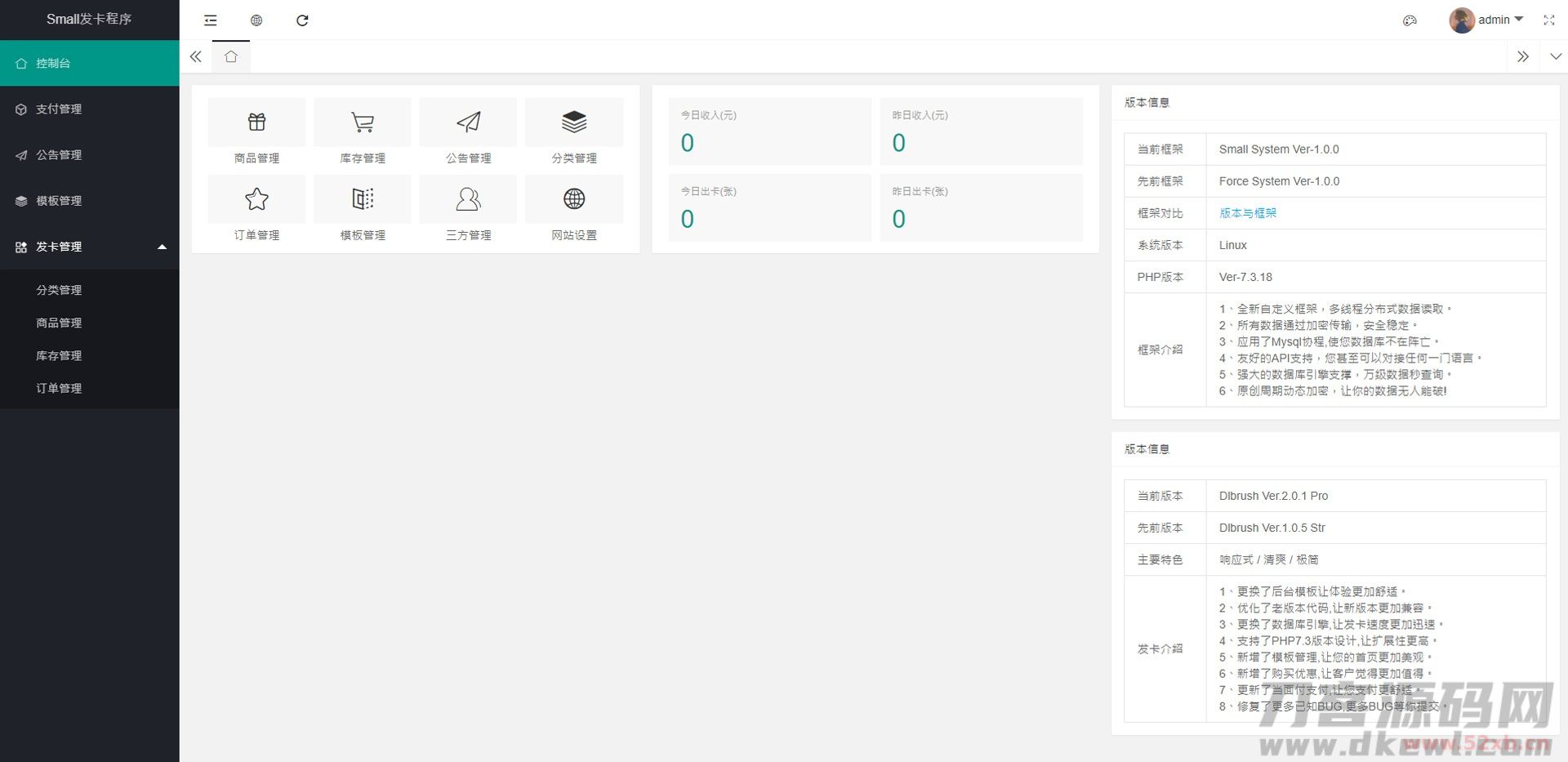Select 支付管理 in the sidebar
The width and height of the screenshot is (1568, 762).
point(57,108)
